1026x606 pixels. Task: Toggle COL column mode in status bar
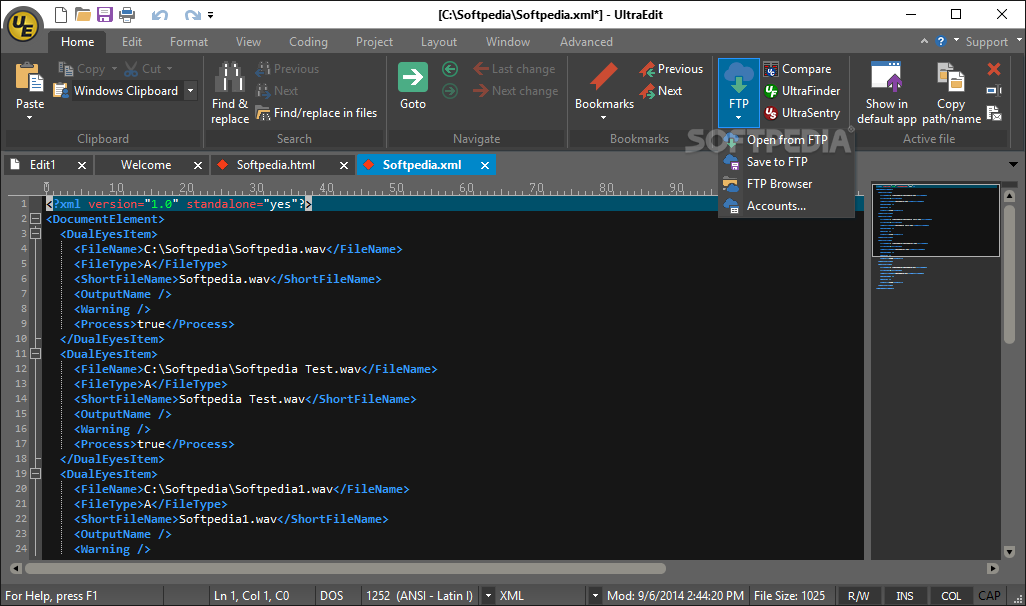(x=951, y=596)
